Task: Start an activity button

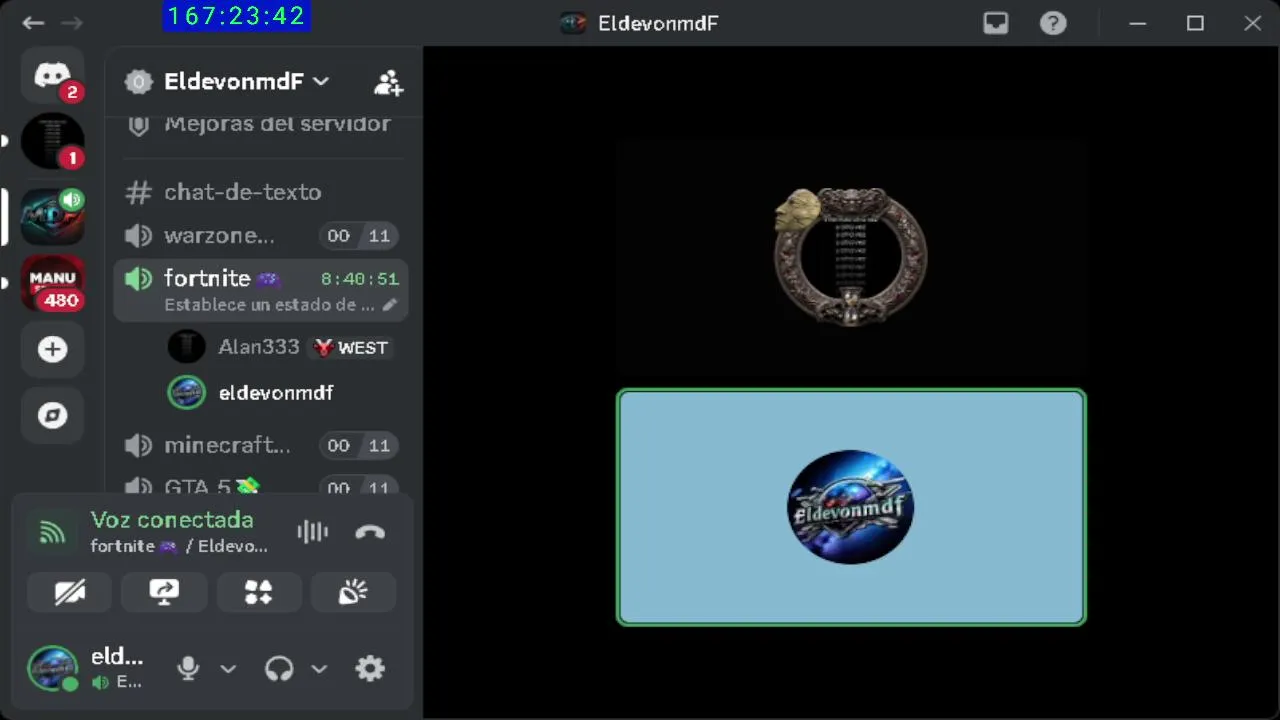Action: tap(258, 592)
